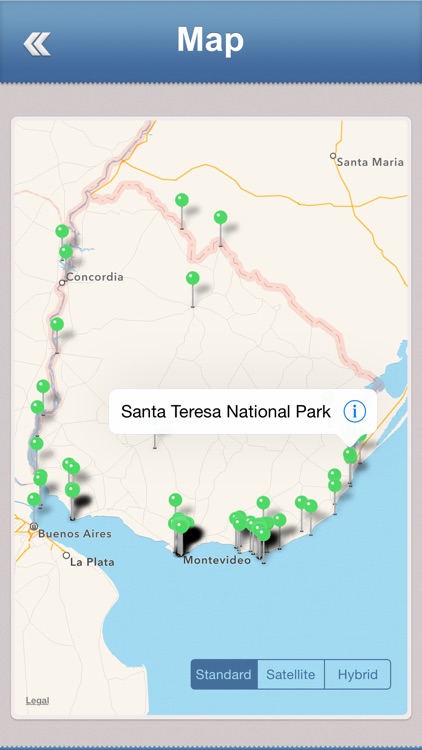Tap the La Plata city label

(92, 562)
